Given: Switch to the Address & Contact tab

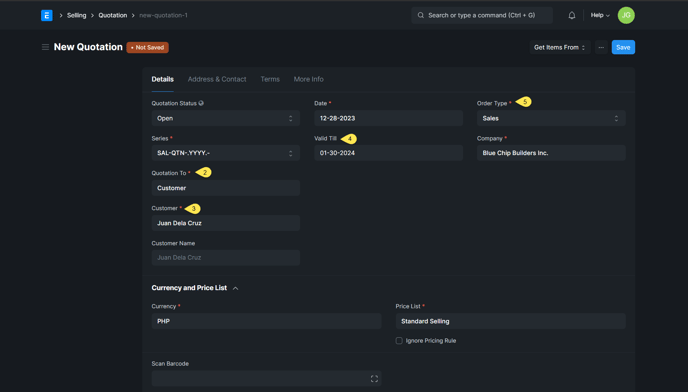Looking at the screenshot, I should click(x=217, y=79).
